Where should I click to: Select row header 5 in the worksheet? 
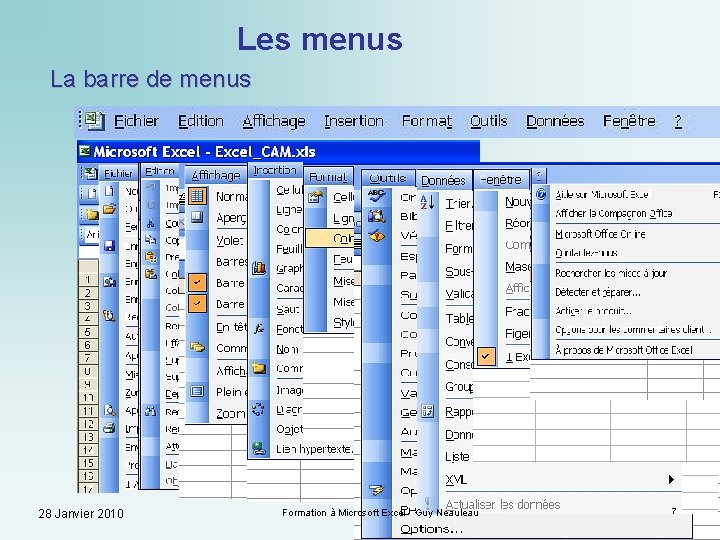88,332
